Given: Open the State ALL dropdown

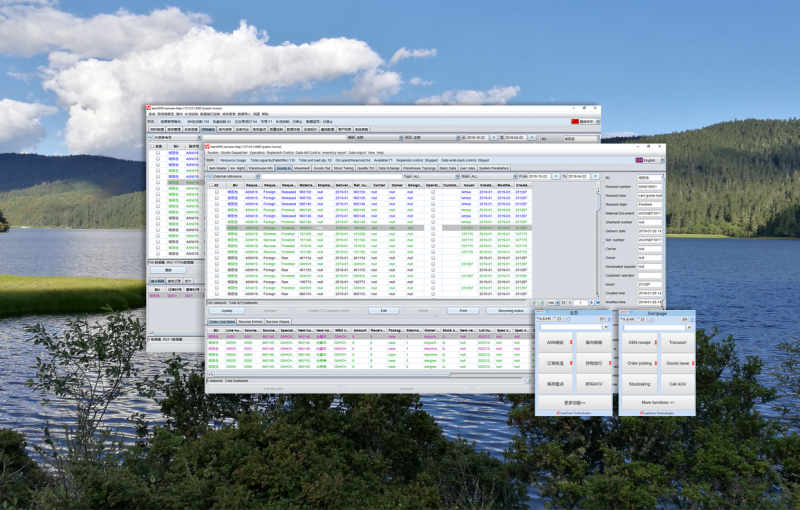Looking at the screenshot, I should [494, 176].
